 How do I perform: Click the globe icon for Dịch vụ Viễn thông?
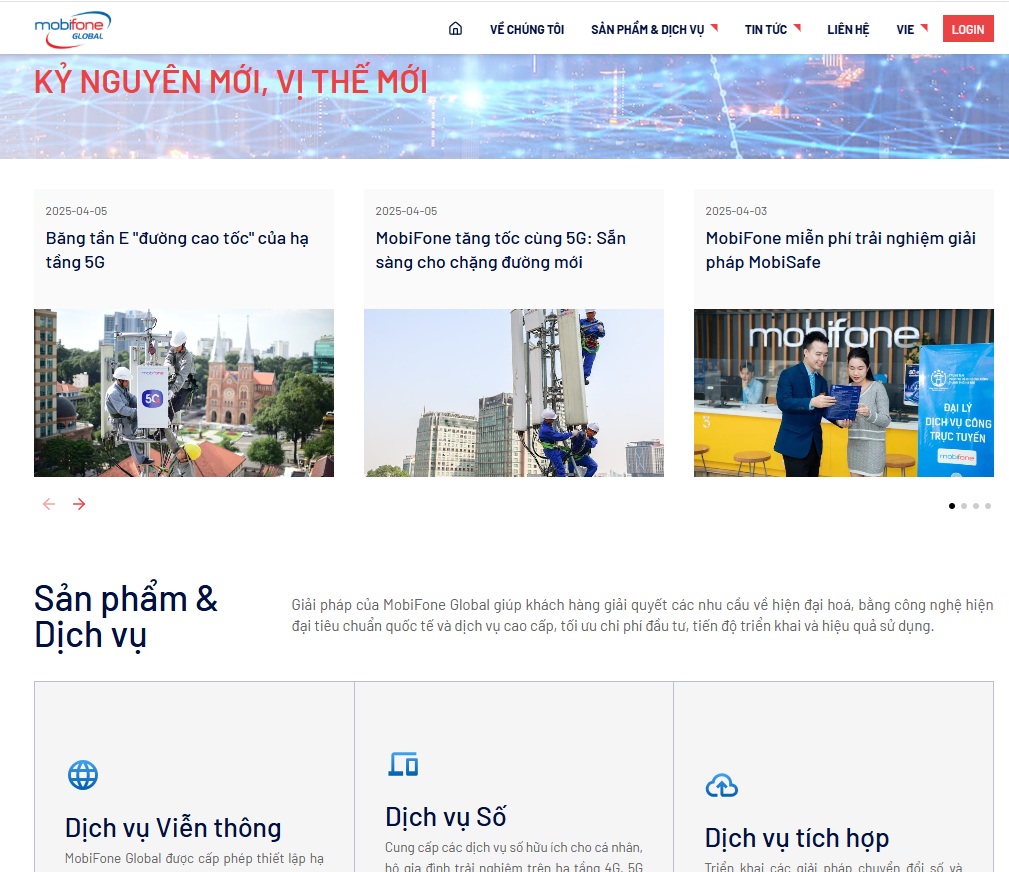83,775
